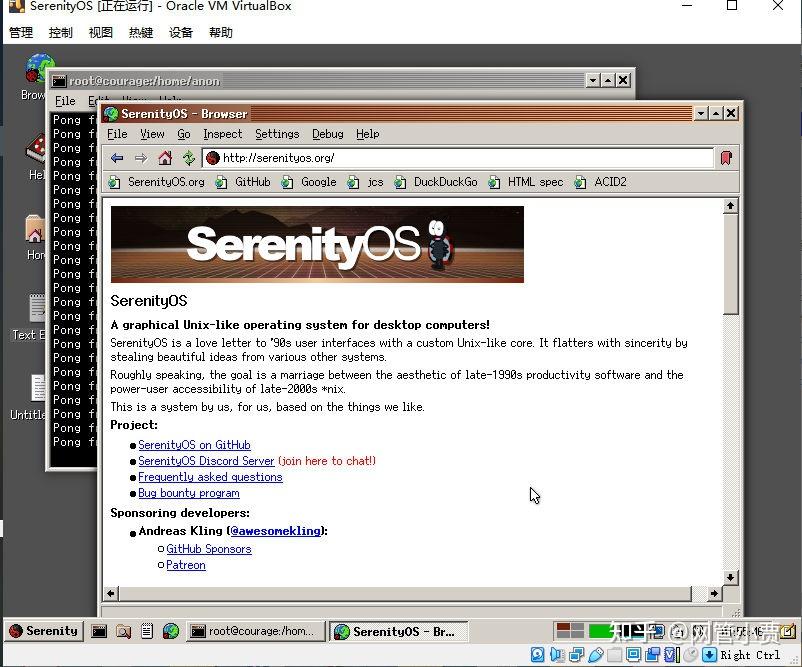The width and height of the screenshot is (802, 667).
Task: Open the DuckDuckGo bookmark
Action: [x=436, y=182]
